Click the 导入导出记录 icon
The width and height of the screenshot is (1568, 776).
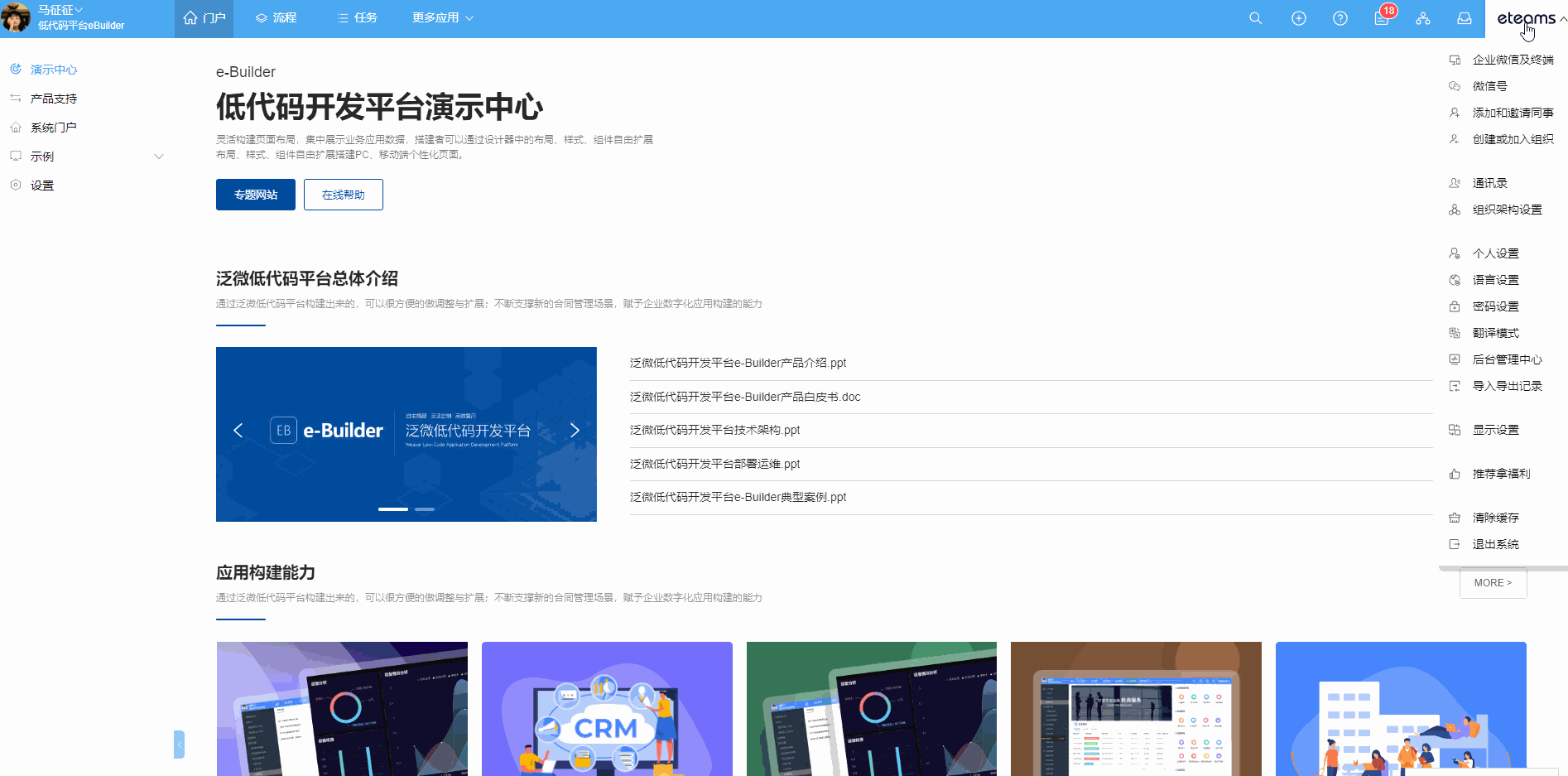1455,386
